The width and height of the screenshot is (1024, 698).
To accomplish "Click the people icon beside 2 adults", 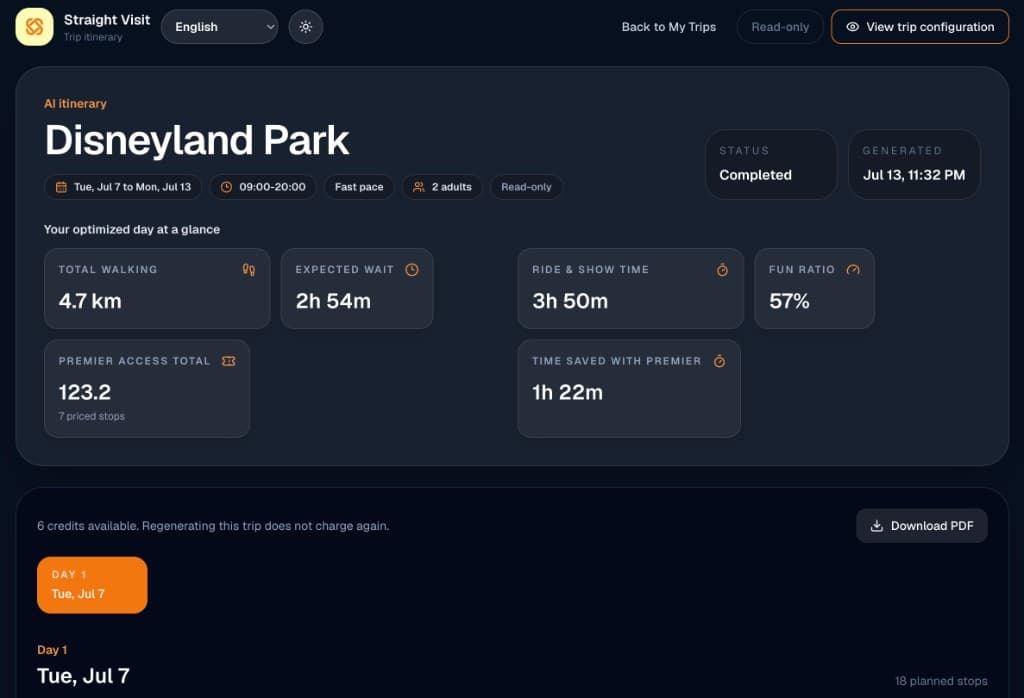I will pos(419,187).
